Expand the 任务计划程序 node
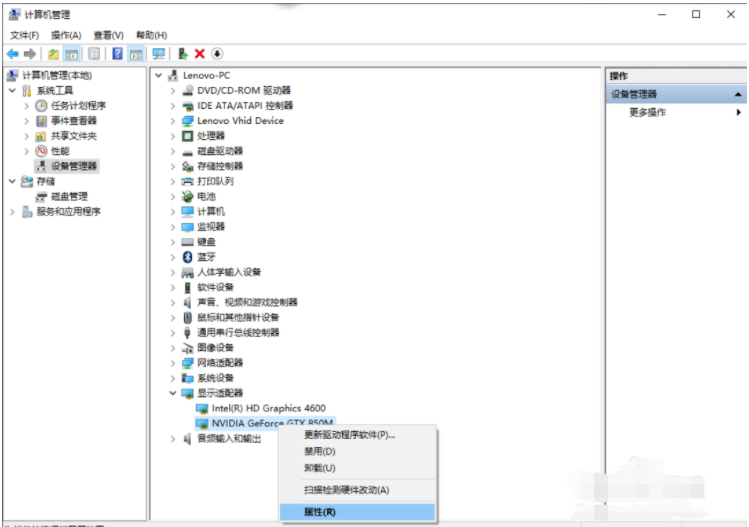Viewport: 749px width, 527px height. [27, 106]
